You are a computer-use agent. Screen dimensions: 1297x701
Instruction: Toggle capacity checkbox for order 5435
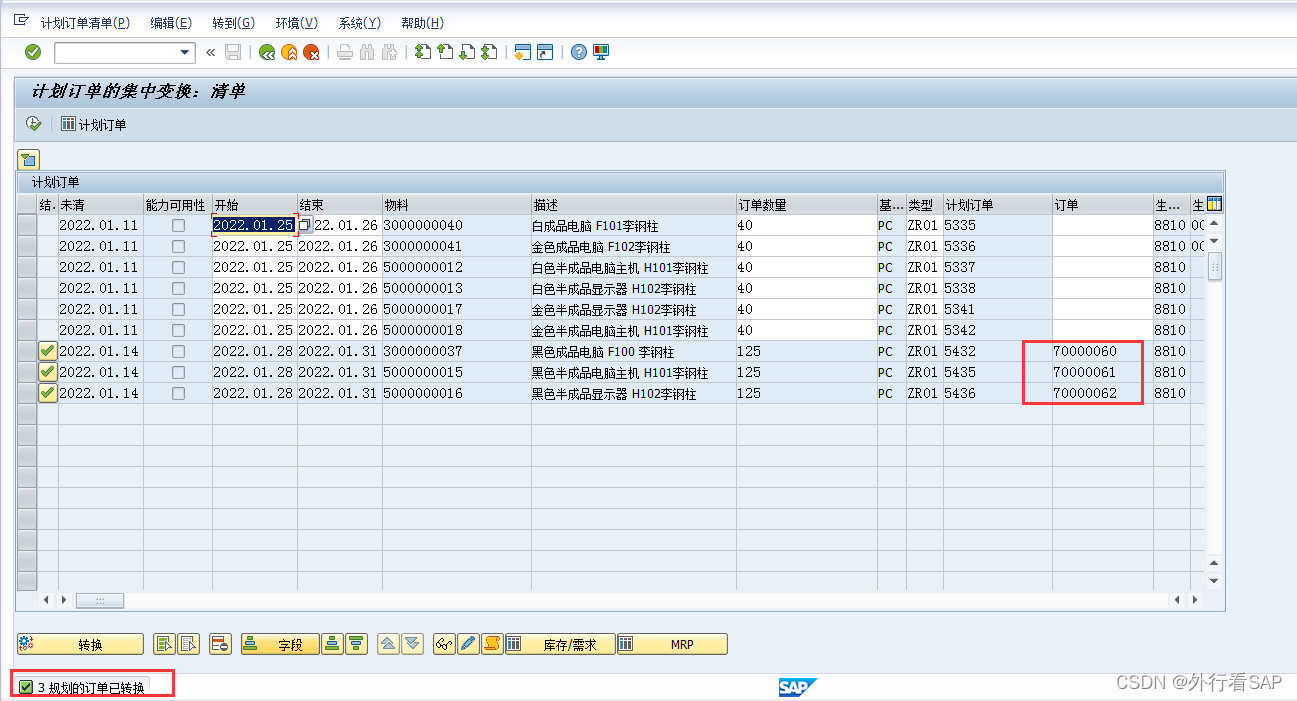[178, 373]
